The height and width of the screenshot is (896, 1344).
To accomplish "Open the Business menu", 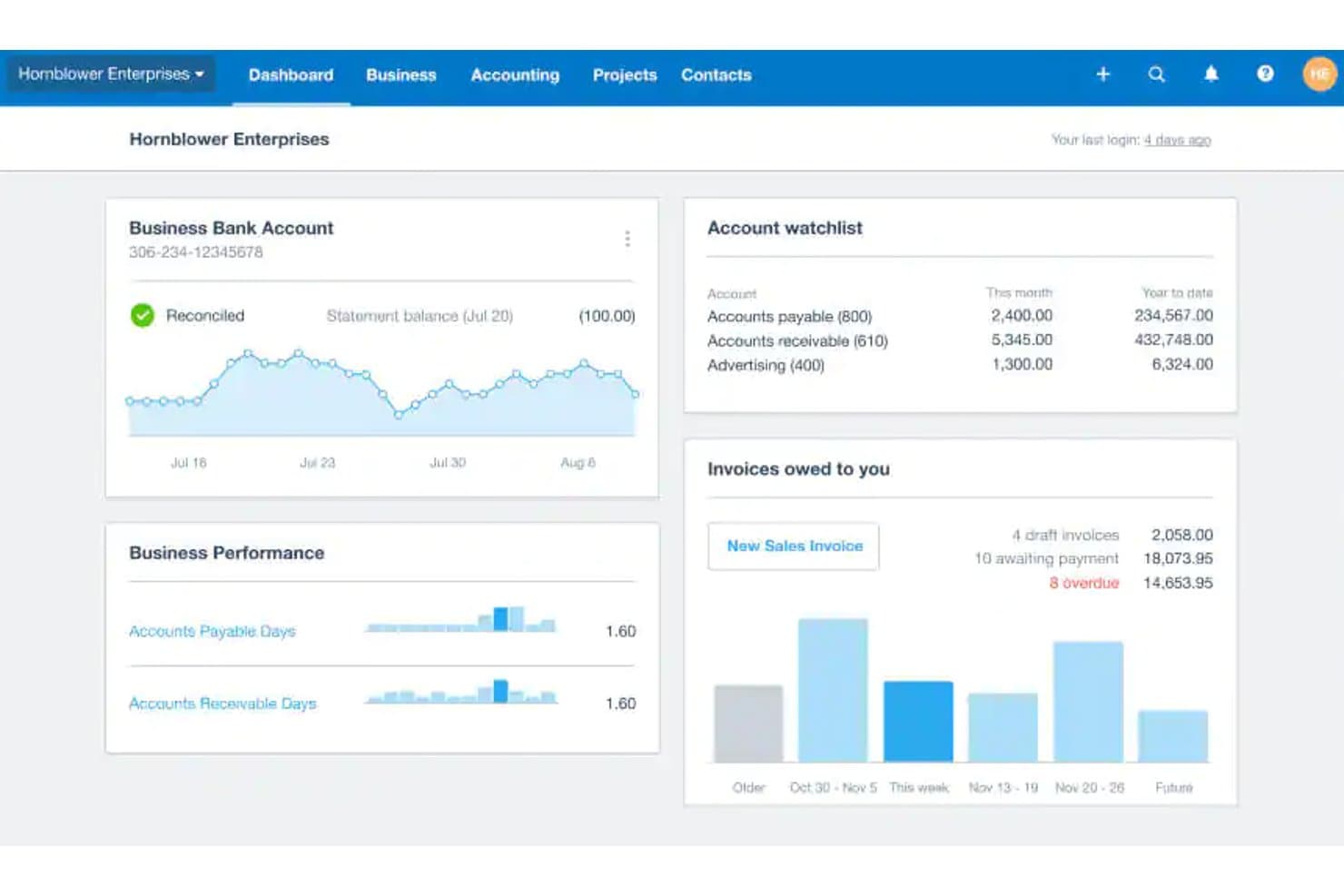I will click(401, 75).
